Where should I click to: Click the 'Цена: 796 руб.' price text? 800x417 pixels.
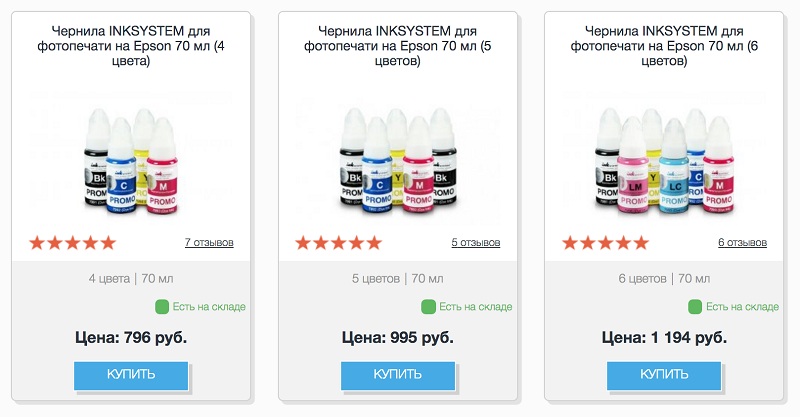click(x=131, y=337)
